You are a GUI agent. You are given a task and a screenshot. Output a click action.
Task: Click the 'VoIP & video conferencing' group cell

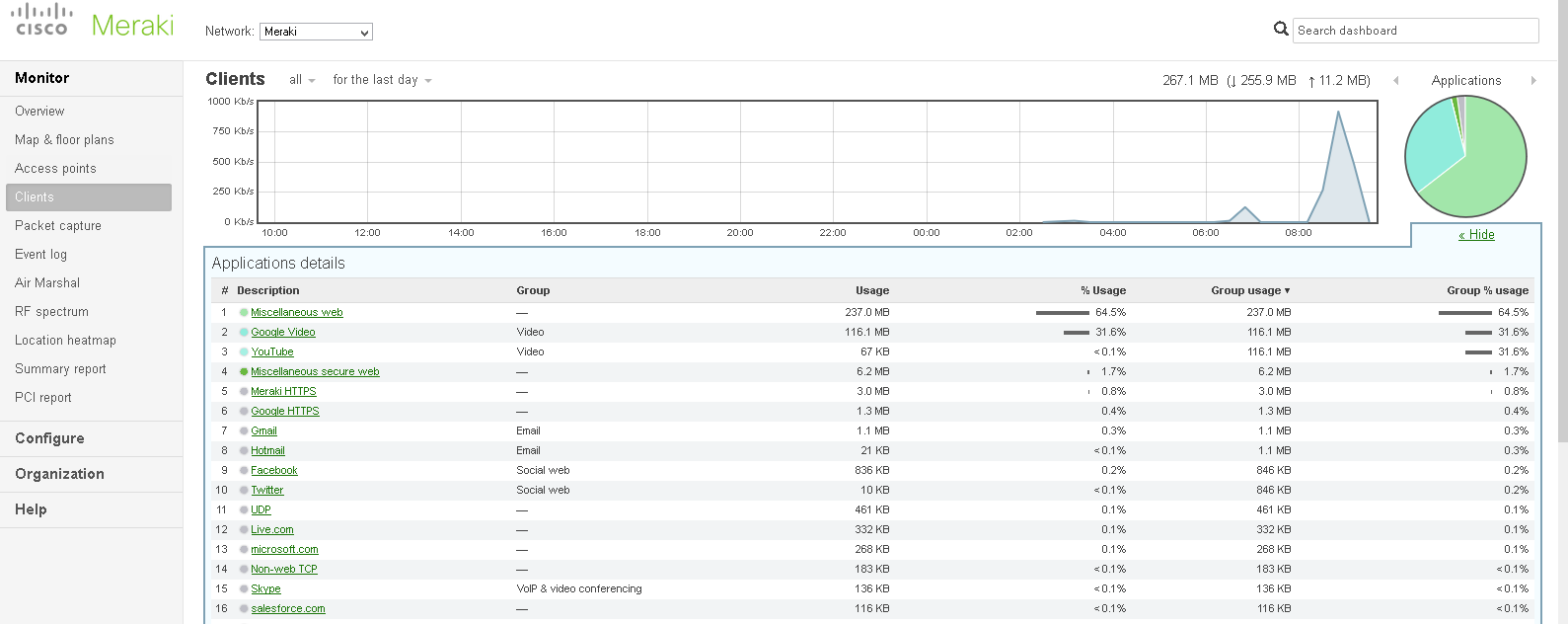tap(579, 588)
